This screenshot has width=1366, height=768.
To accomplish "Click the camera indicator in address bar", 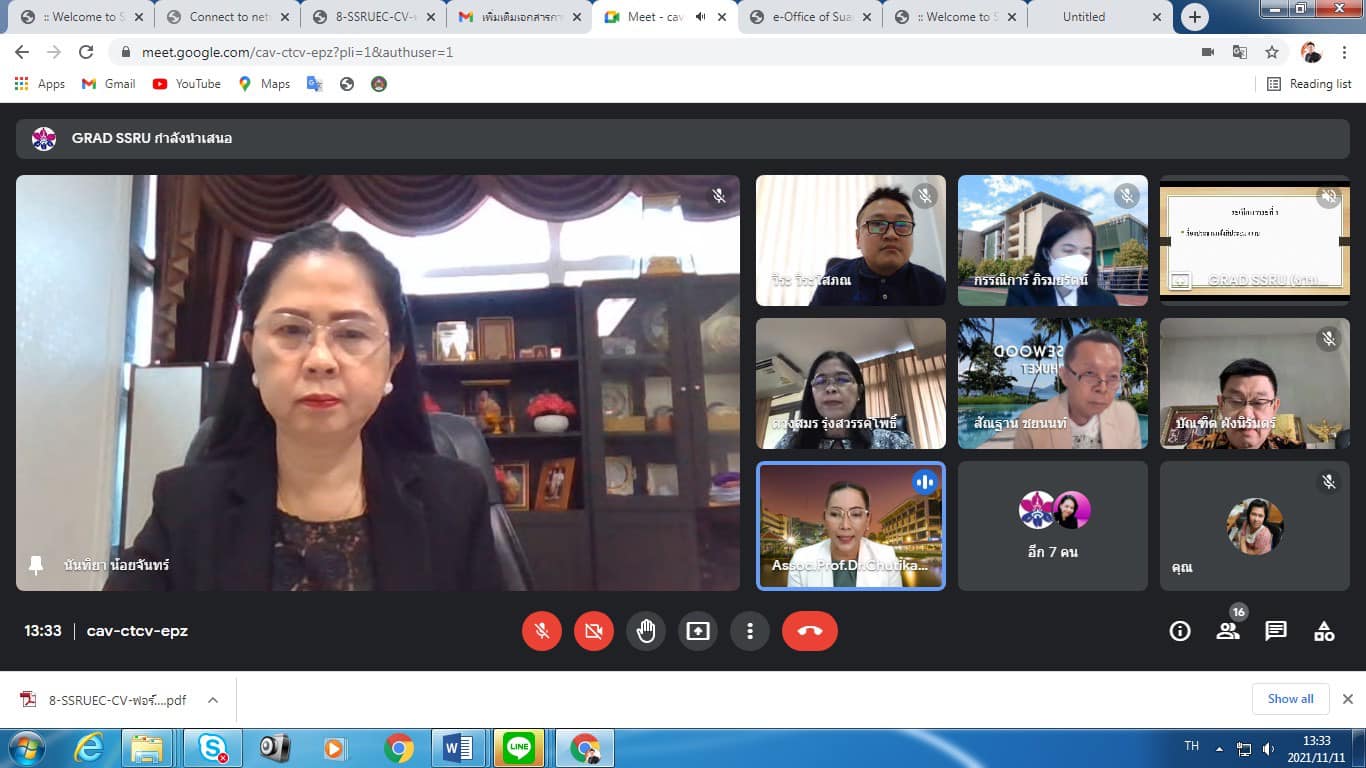I will click(x=1207, y=52).
